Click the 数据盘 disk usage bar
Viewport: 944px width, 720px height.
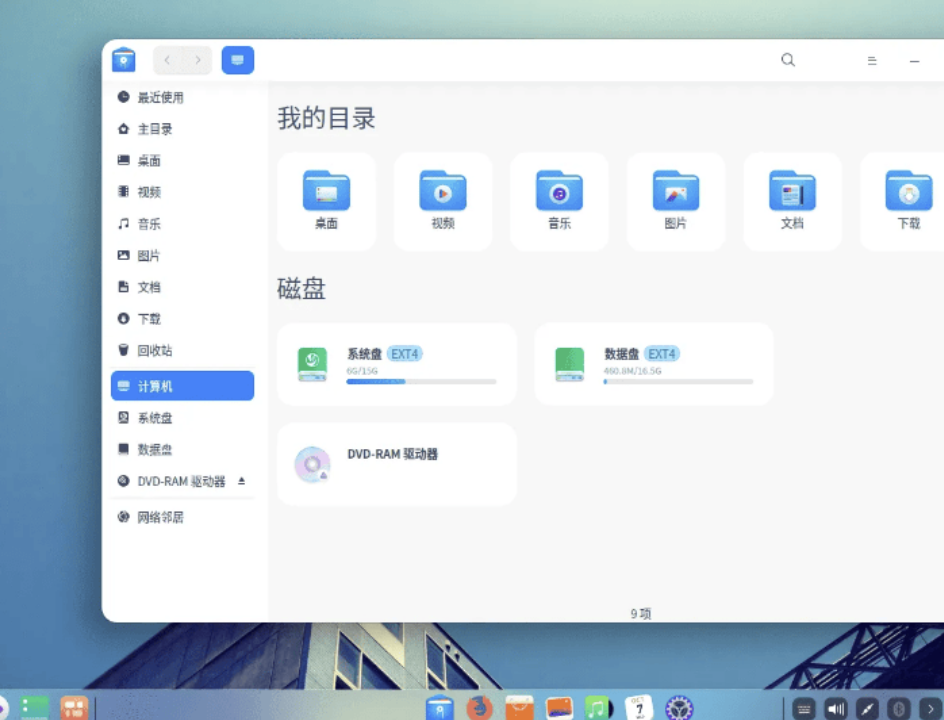click(678, 381)
